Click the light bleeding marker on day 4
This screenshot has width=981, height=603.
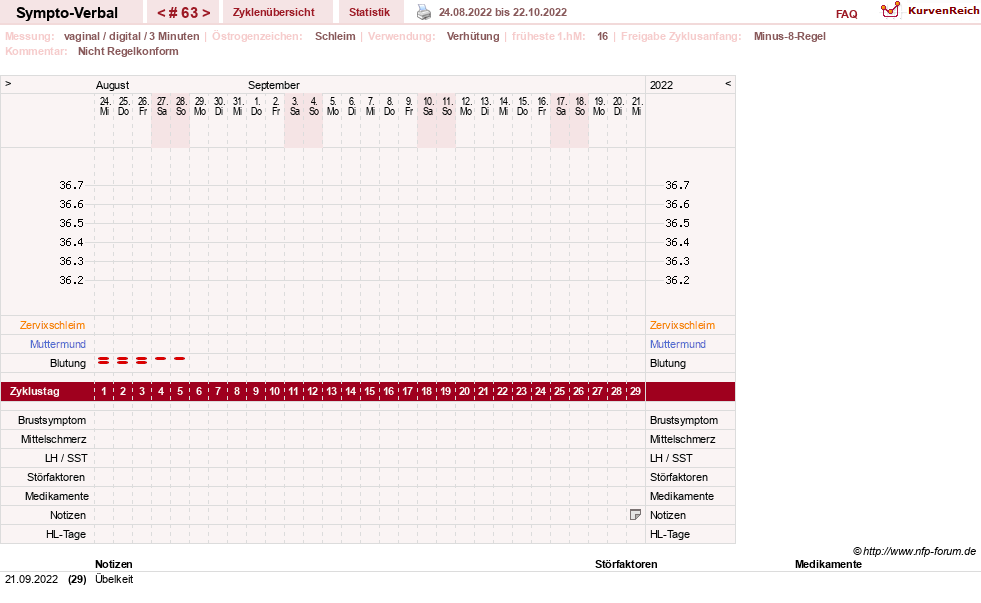click(x=161, y=358)
